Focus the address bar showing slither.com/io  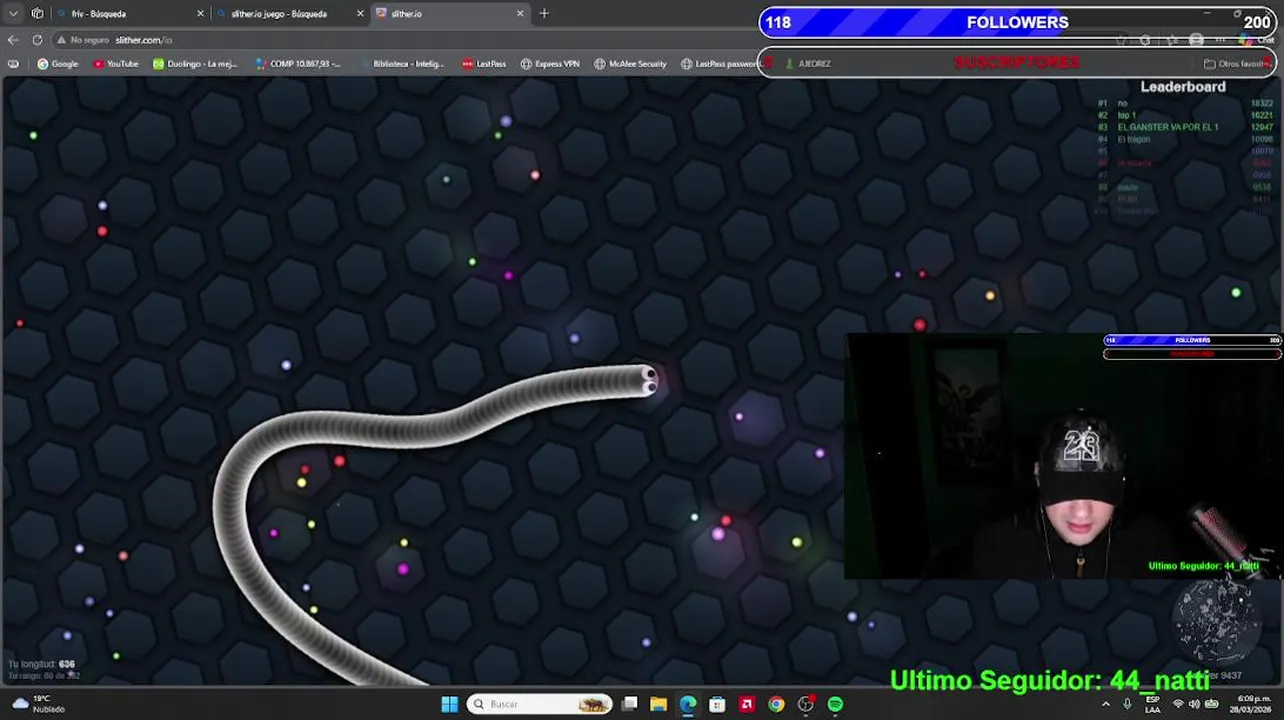coord(143,40)
